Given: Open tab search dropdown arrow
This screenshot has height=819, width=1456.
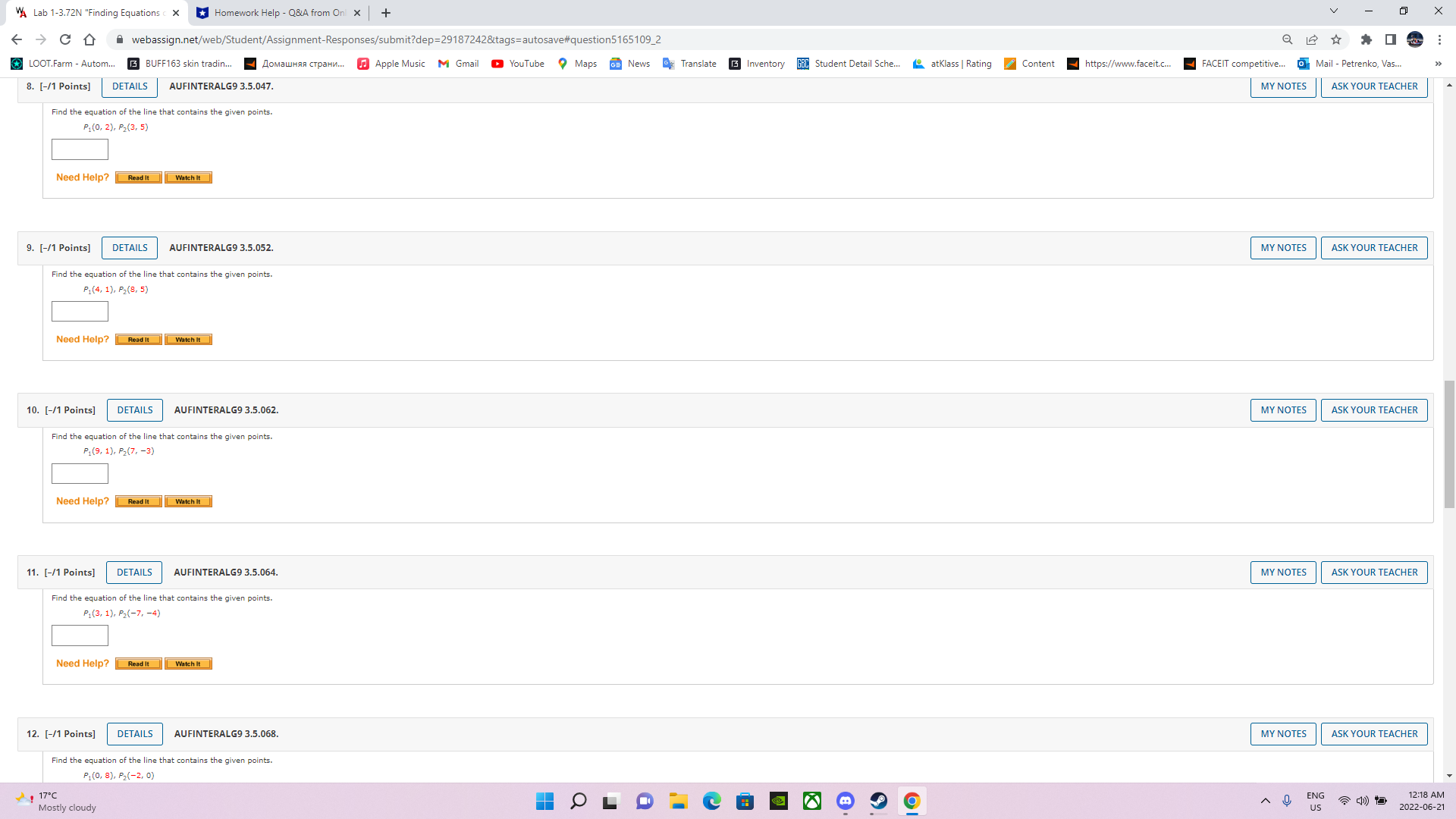Looking at the screenshot, I should point(1333,11).
